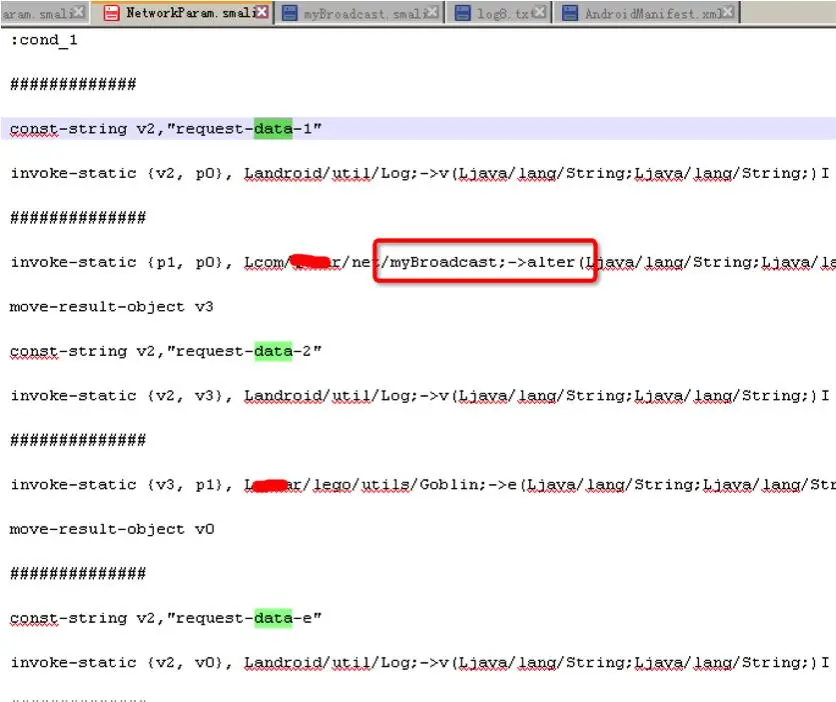Close the myBroadcast.smali tab

pos(433,12)
